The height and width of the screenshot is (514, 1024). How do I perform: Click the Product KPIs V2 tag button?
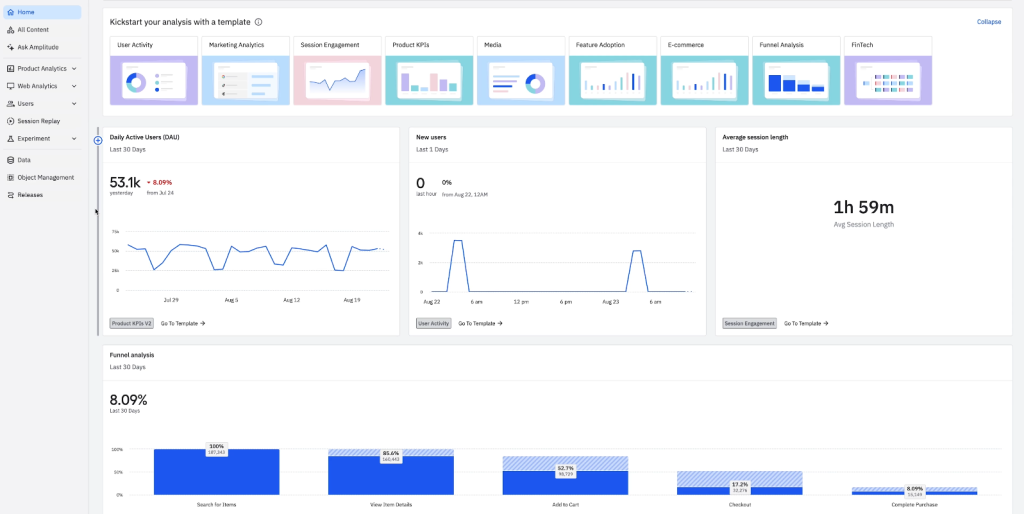pyautogui.click(x=132, y=324)
